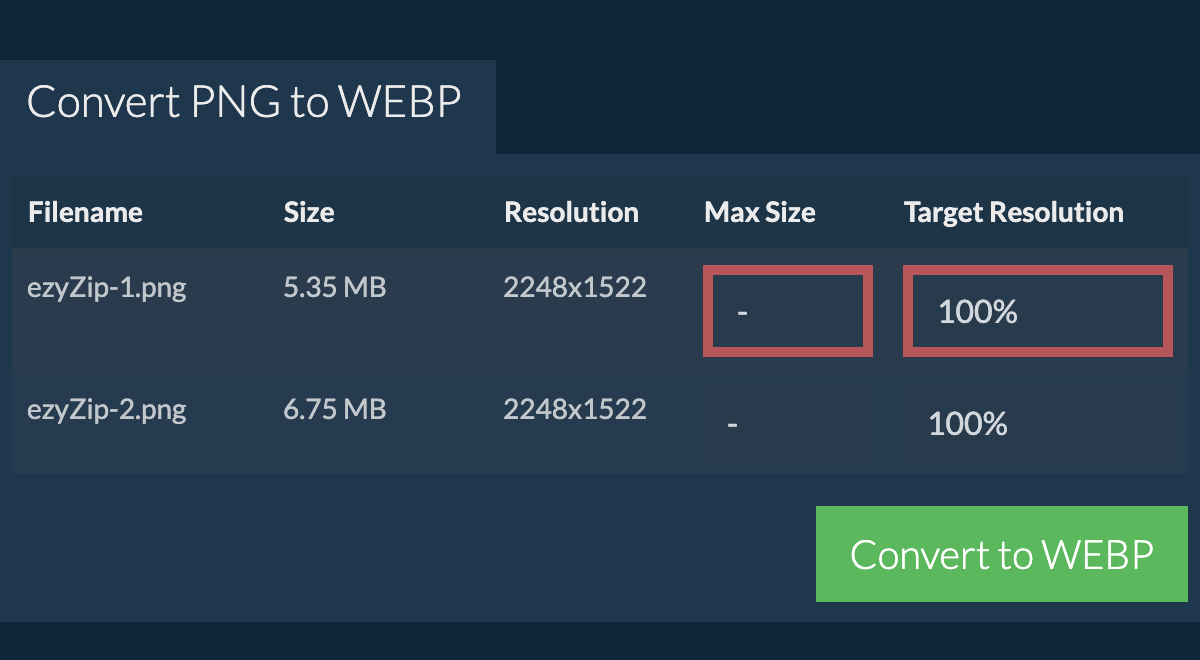The image size is (1200, 660).
Task: Click the 6.75 MB size value
Action: click(335, 410)
